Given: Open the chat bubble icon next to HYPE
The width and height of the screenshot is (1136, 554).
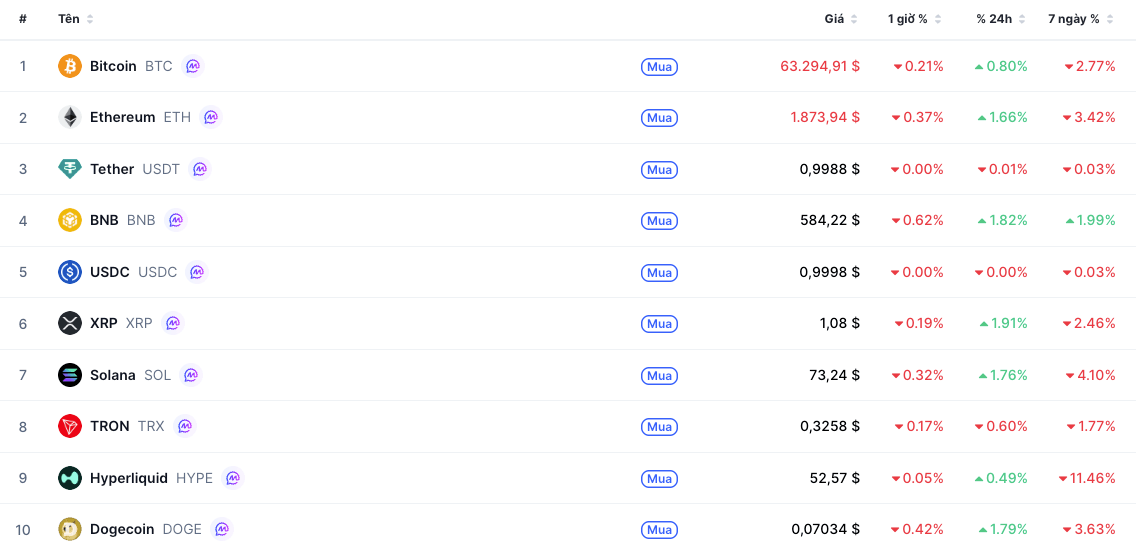Looking at the screenshot, I should [233, 478].
